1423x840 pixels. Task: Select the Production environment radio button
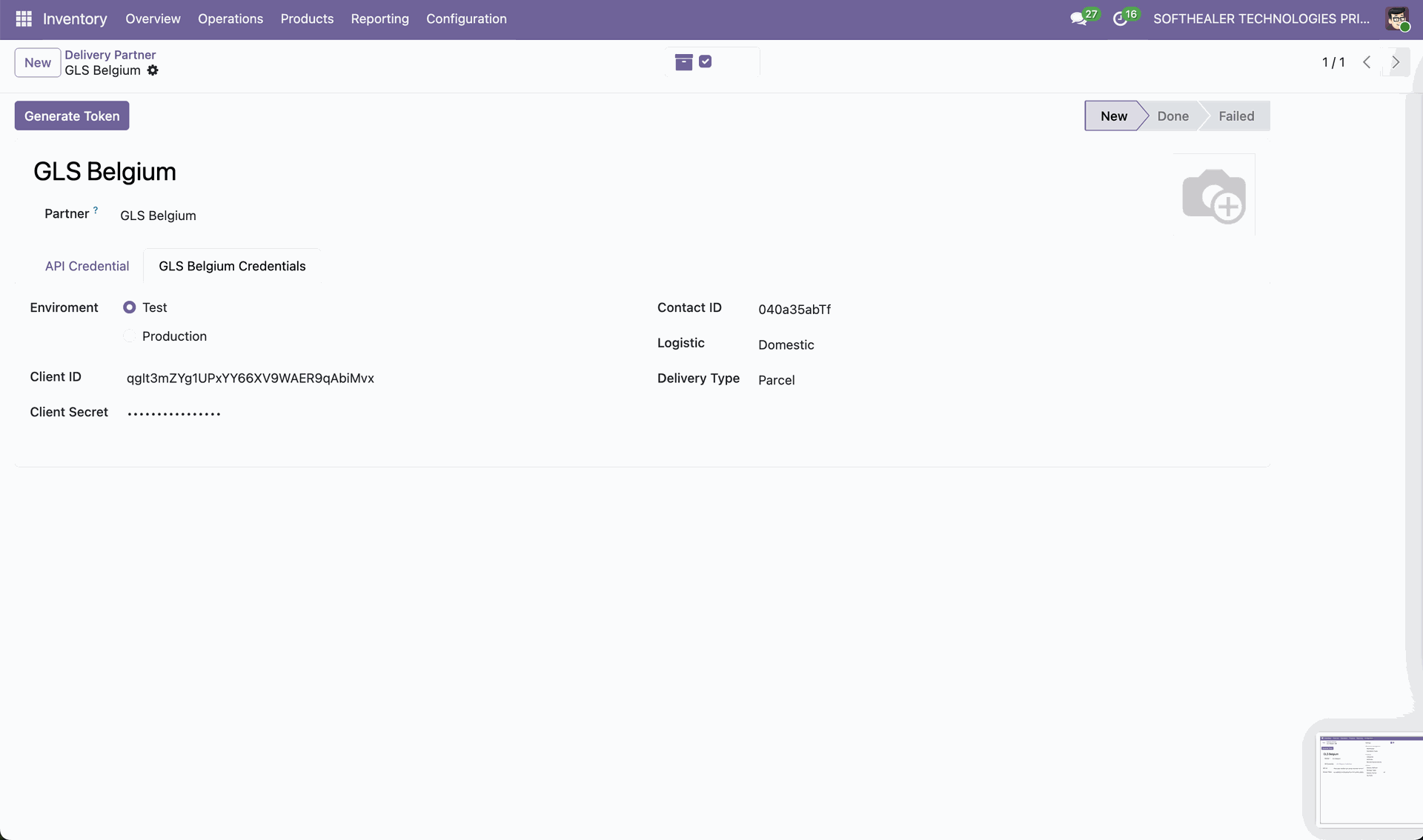coord(130,336)
